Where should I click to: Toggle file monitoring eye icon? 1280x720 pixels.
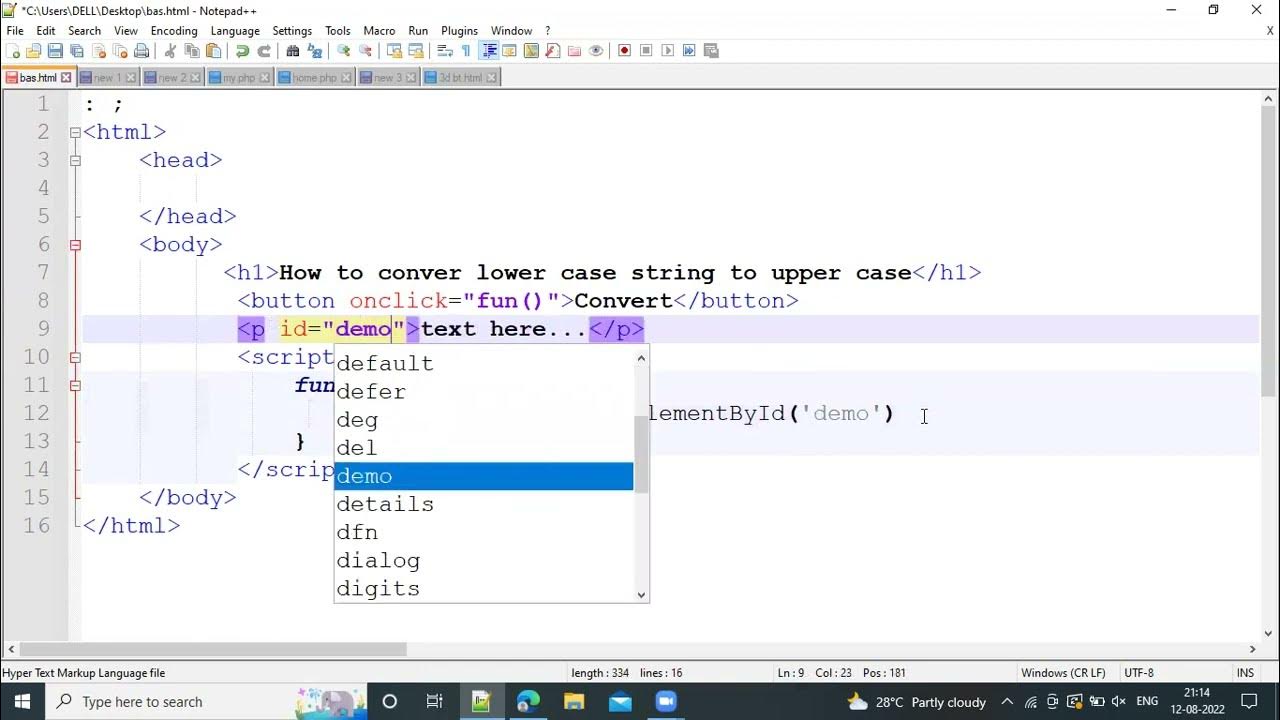[596, 50]
